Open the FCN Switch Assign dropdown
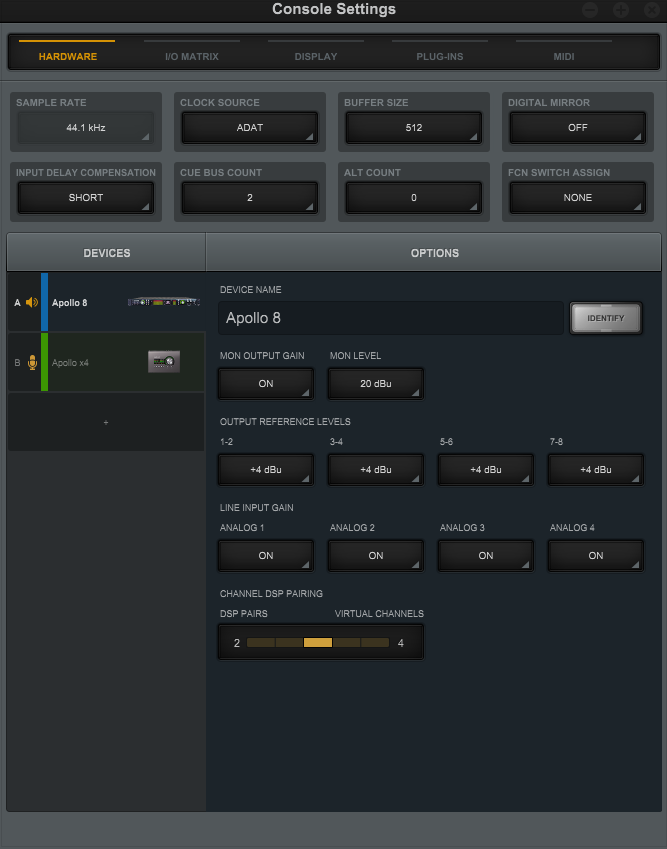 (x=578, y=198)
